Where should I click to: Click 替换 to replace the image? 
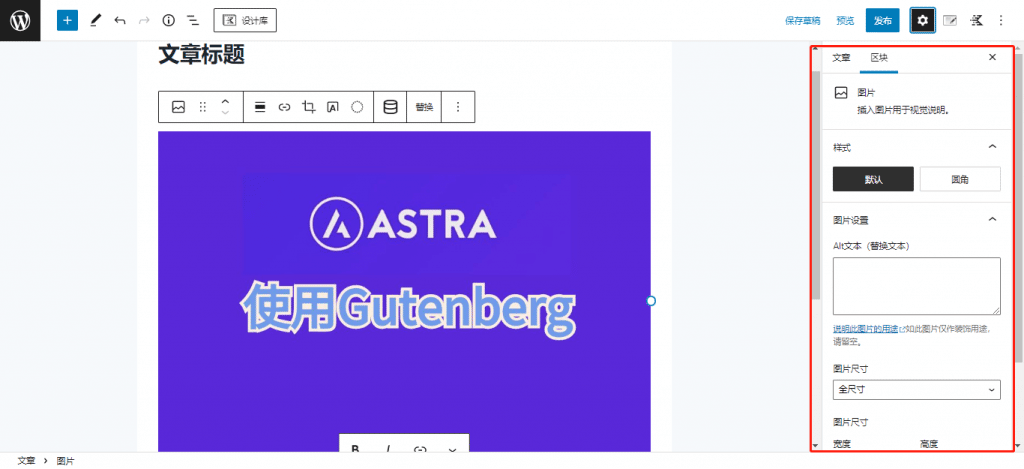point(424,107)
